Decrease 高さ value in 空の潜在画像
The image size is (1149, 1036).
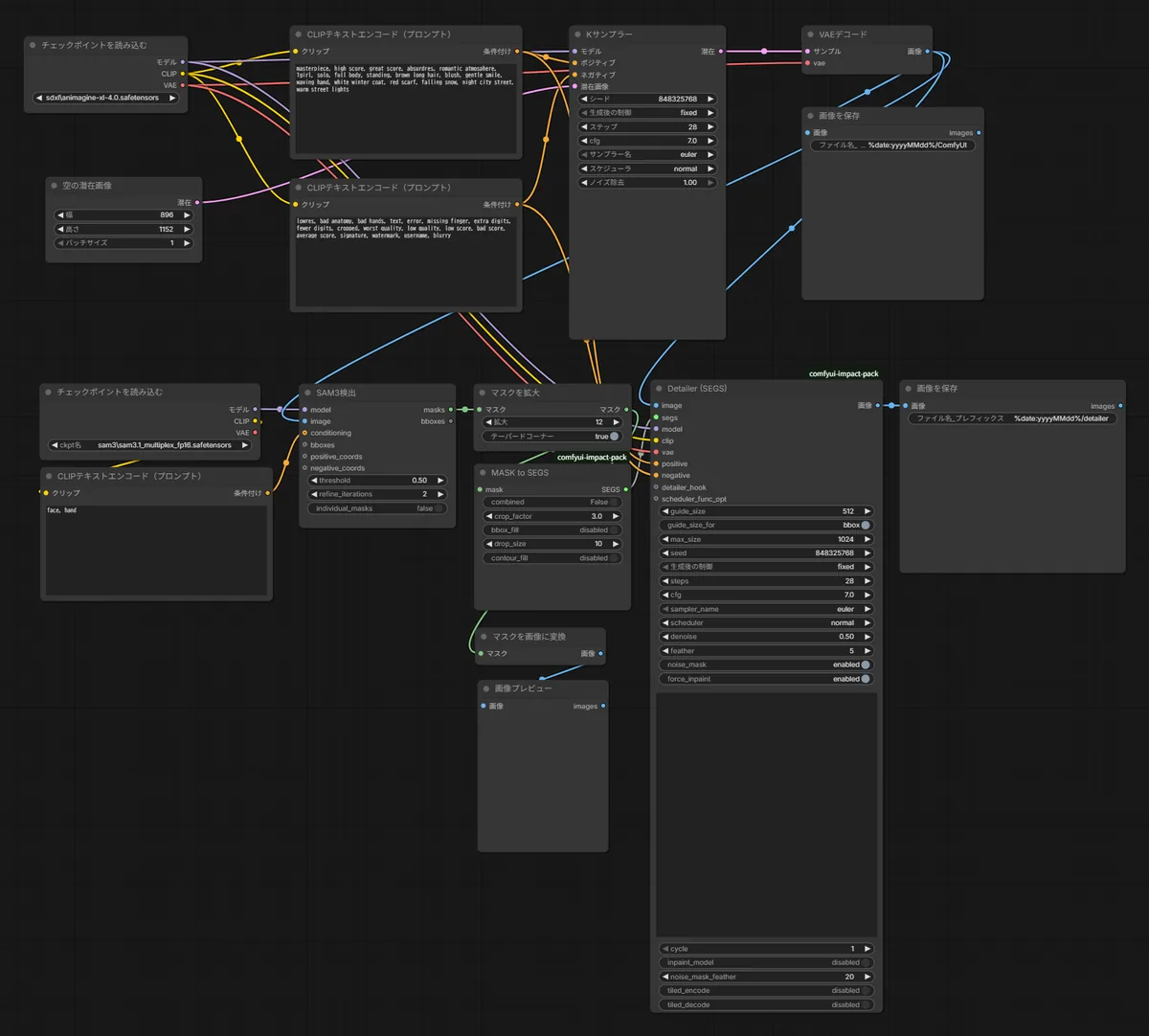tap(59, 230)
